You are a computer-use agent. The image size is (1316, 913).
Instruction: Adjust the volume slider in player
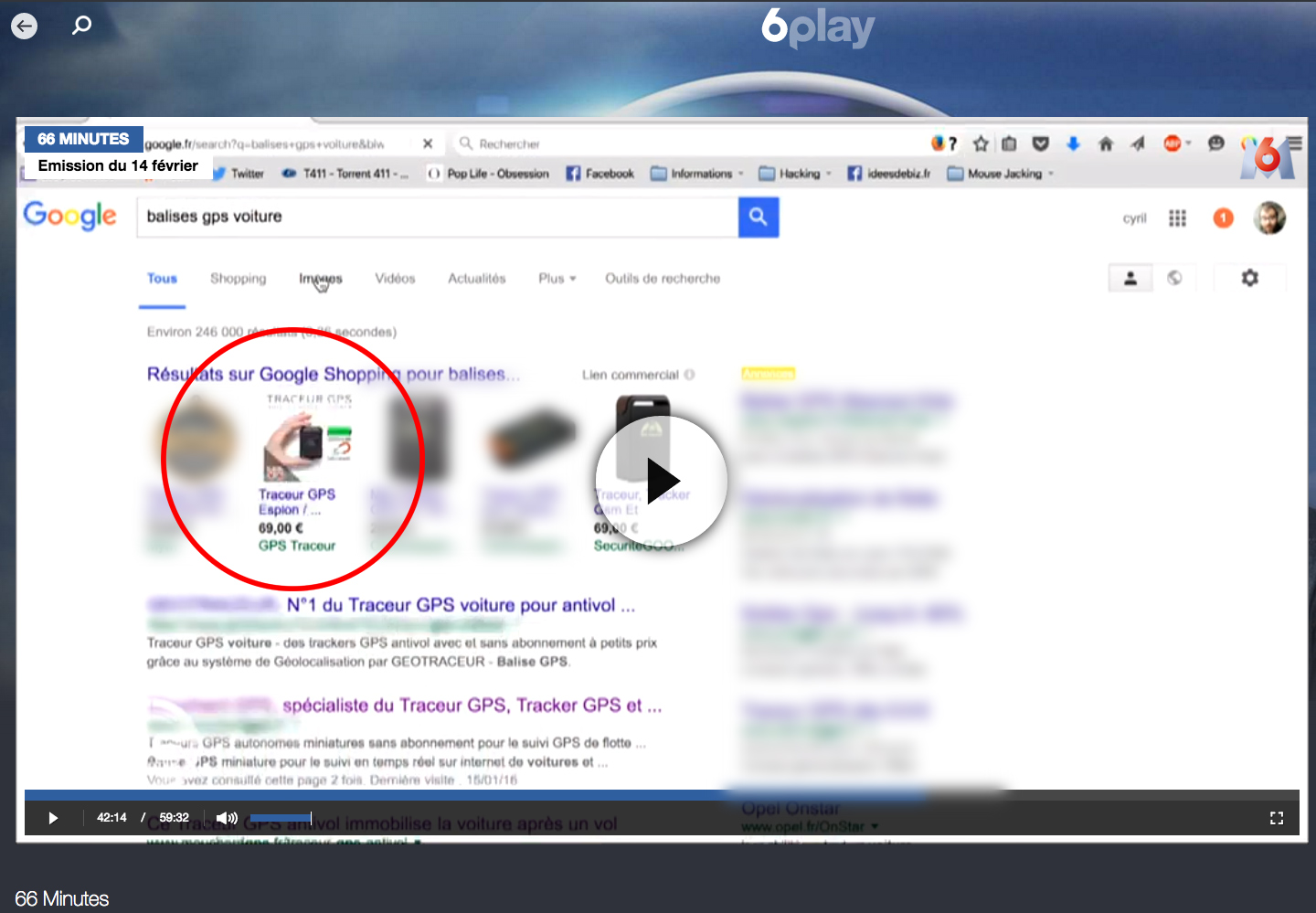point(281,817)
